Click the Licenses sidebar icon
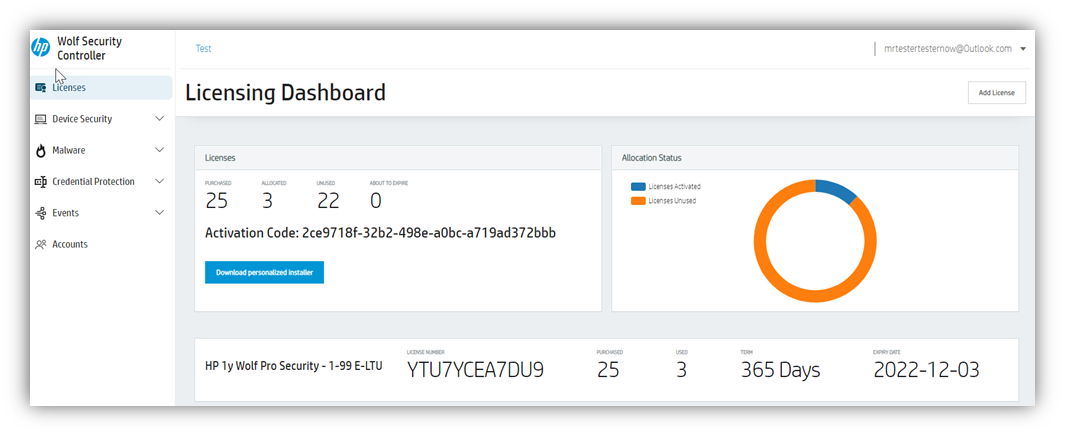The image size is (1065, 436). (41, 88)
